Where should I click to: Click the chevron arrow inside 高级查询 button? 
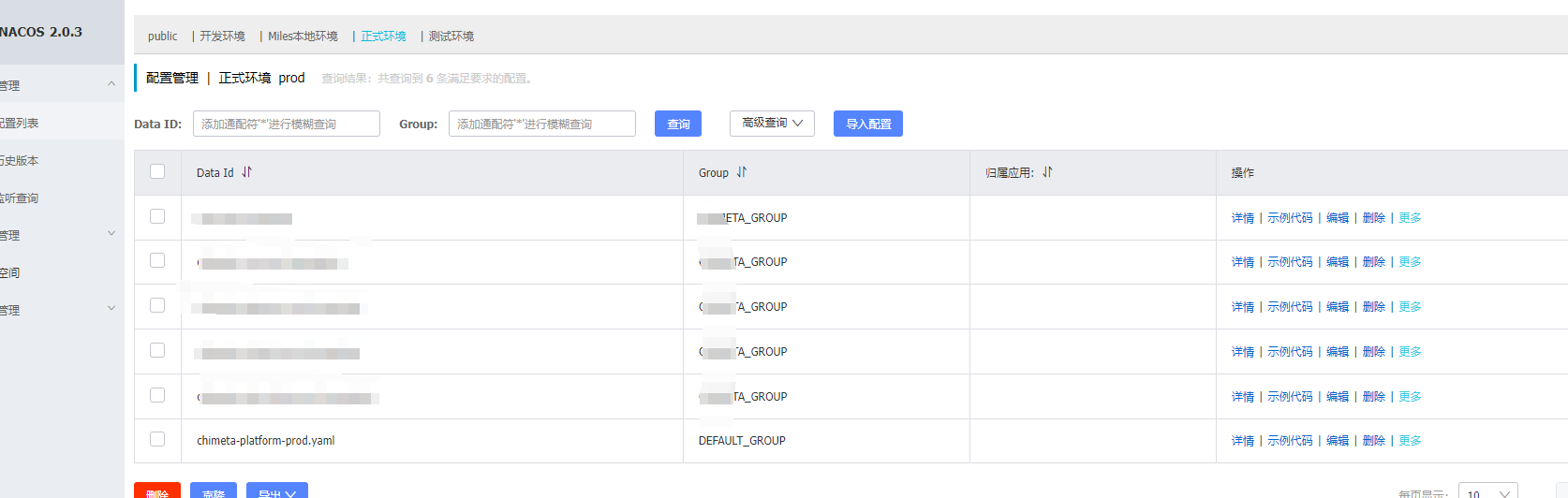click(x=798, y=124)
